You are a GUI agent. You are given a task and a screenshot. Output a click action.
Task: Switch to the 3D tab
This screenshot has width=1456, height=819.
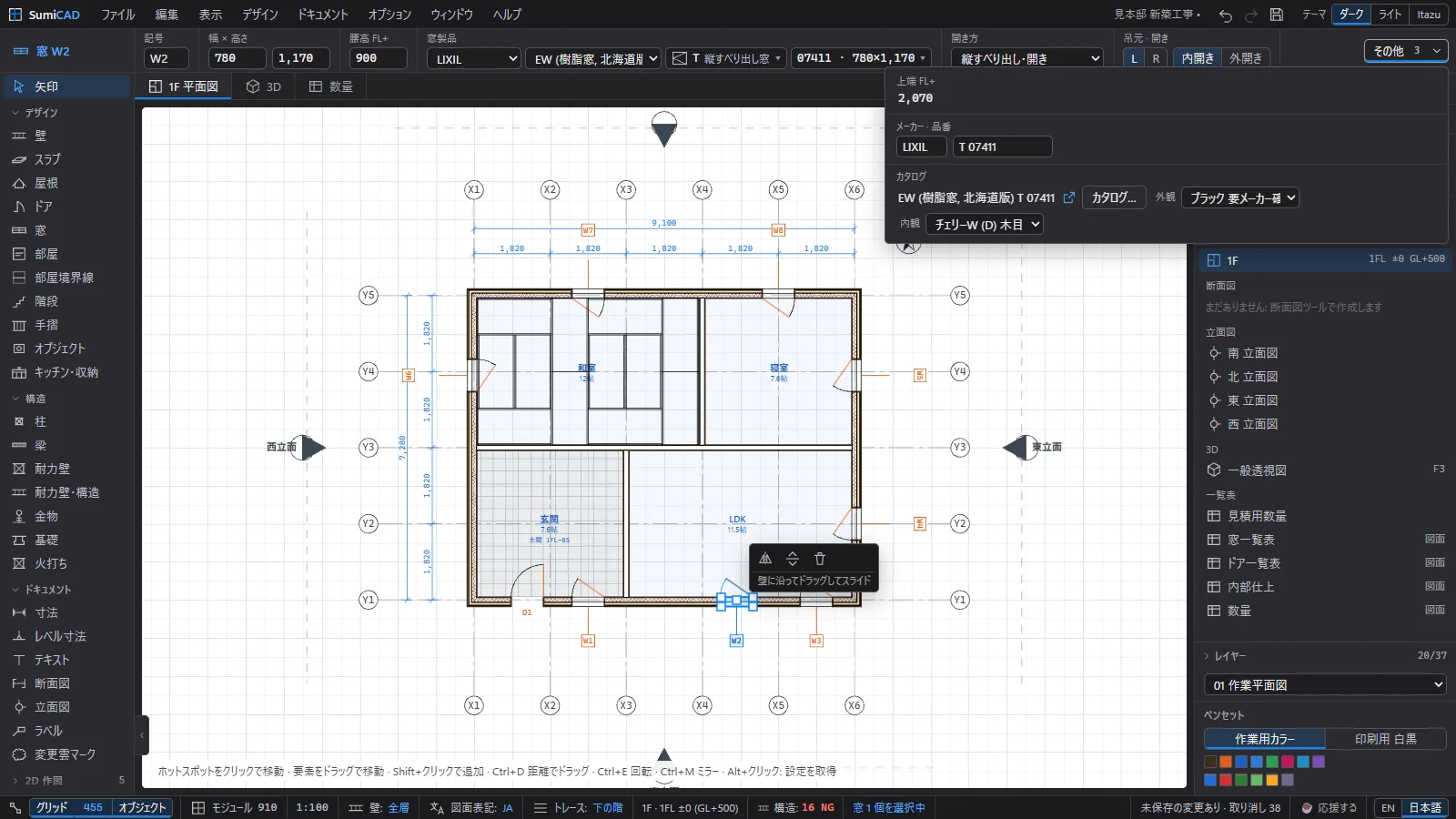264,86
